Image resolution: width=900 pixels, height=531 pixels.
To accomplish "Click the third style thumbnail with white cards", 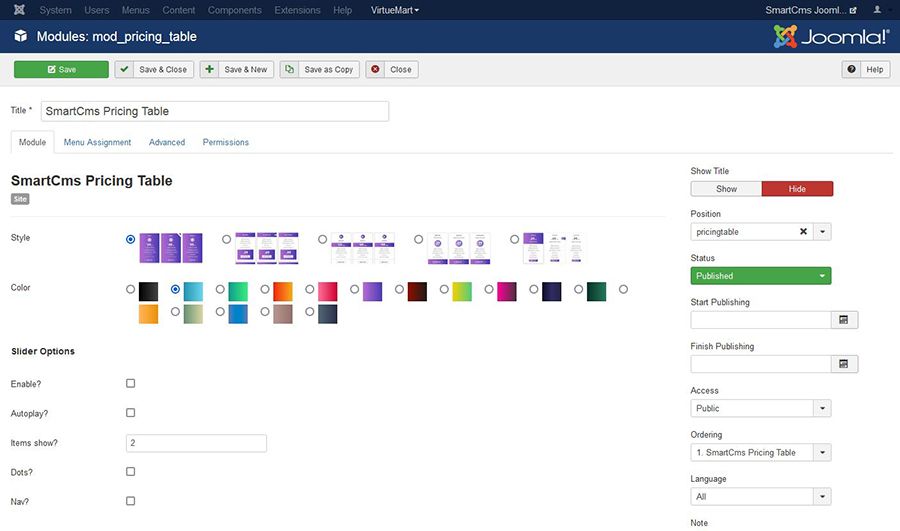I will coord(363,247).
